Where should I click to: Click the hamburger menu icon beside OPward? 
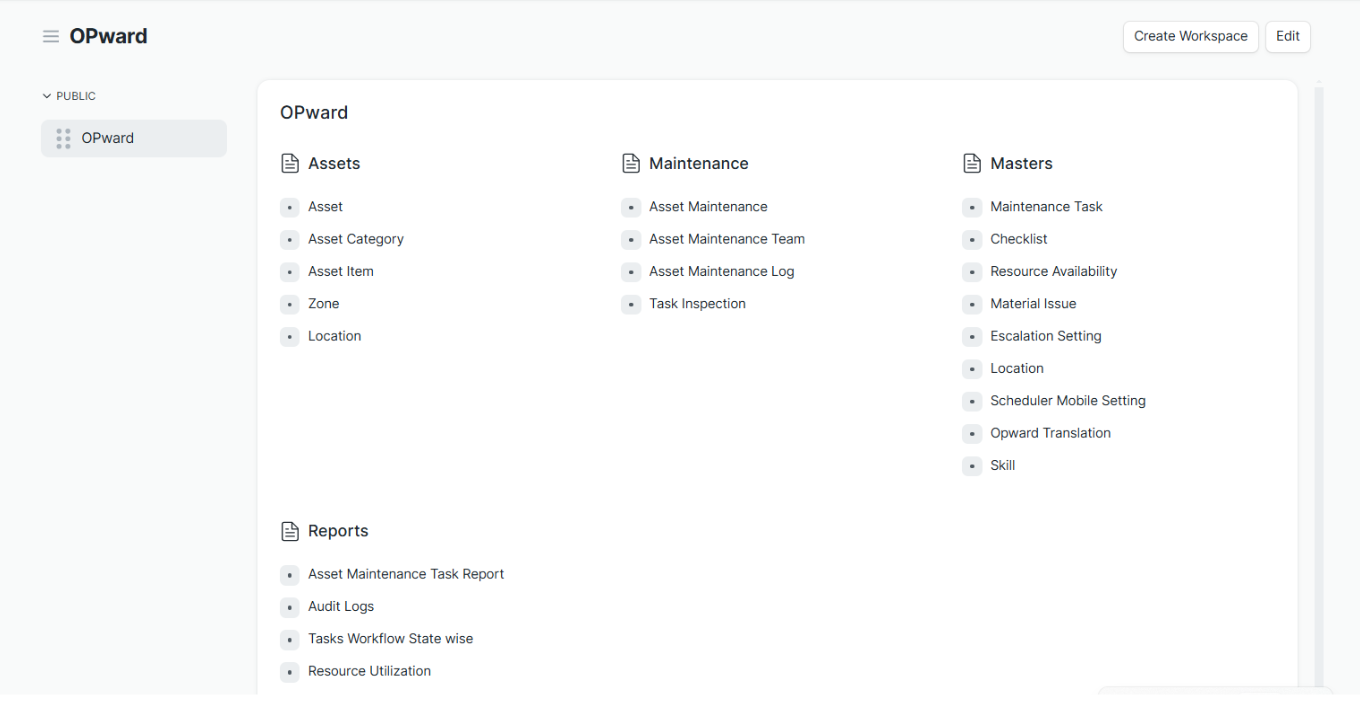(x=51, y=37)
